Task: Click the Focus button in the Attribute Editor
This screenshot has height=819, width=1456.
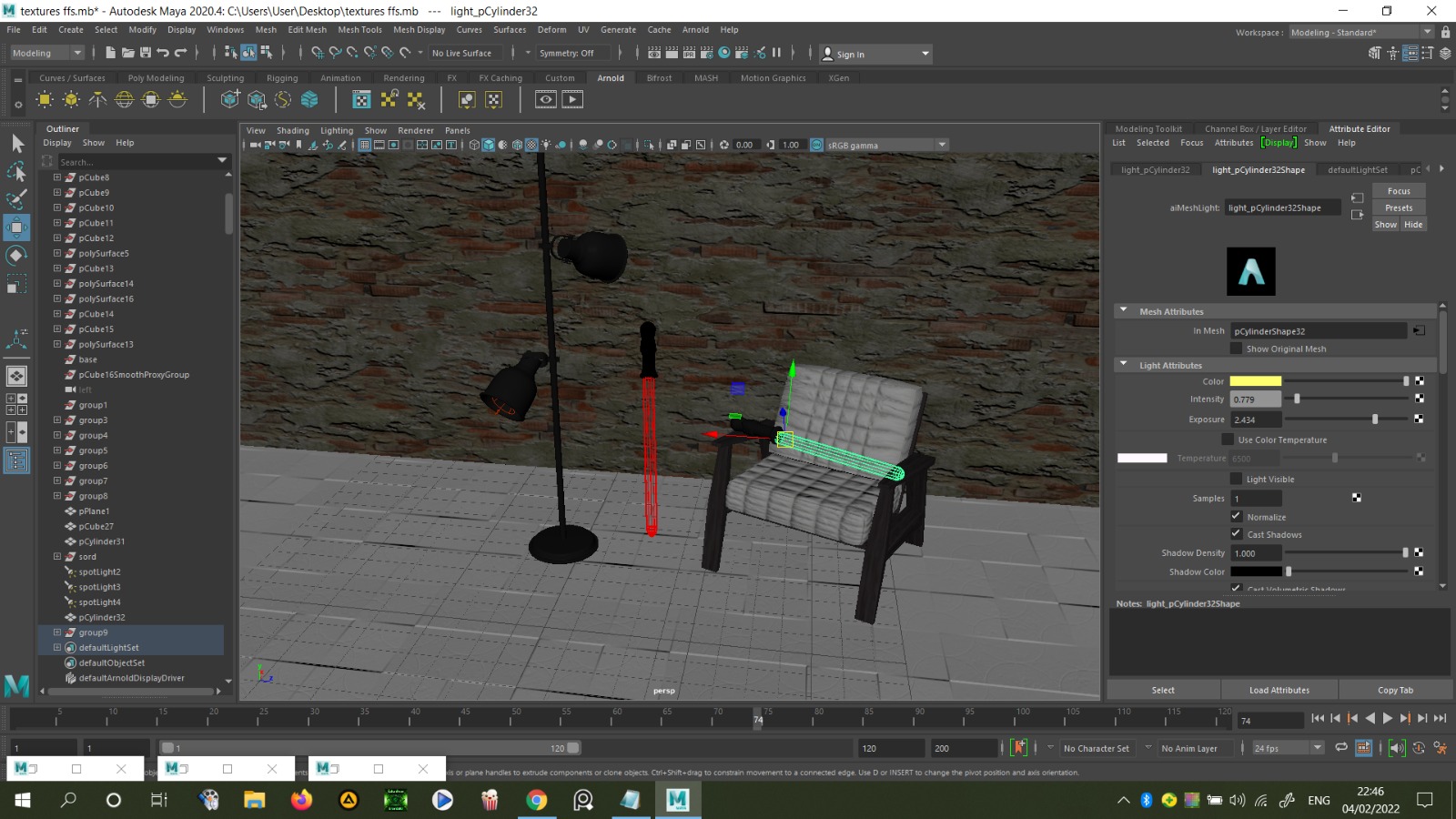Action: [1398, 190]
